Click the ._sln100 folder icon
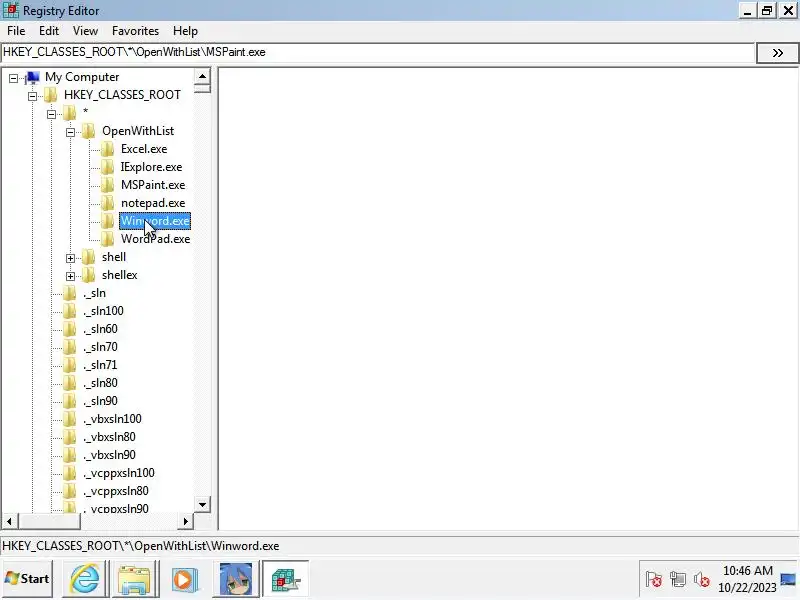This screenshot has height=600, width=800. click(x=69, y=311)
